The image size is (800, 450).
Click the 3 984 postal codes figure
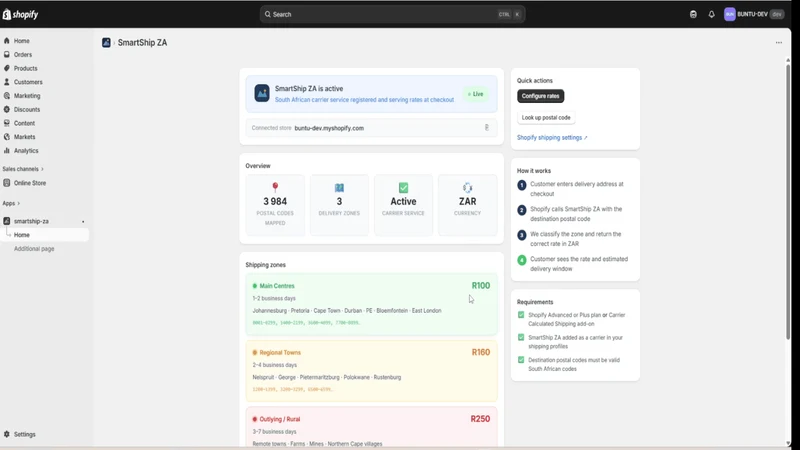(275, 202)
